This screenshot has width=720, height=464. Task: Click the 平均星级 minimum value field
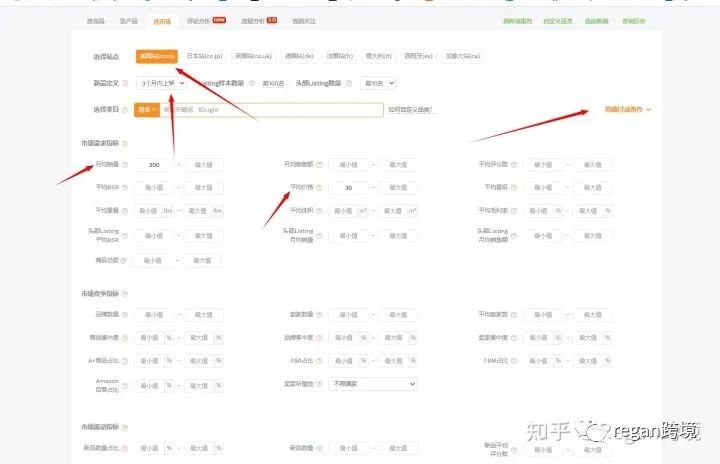(543, 187)
